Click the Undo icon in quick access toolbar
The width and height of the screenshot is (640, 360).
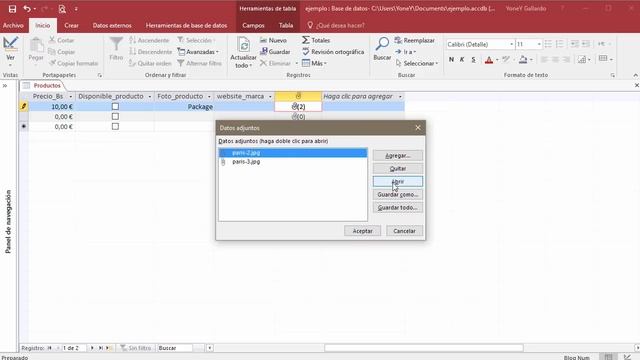click(27, 9)
